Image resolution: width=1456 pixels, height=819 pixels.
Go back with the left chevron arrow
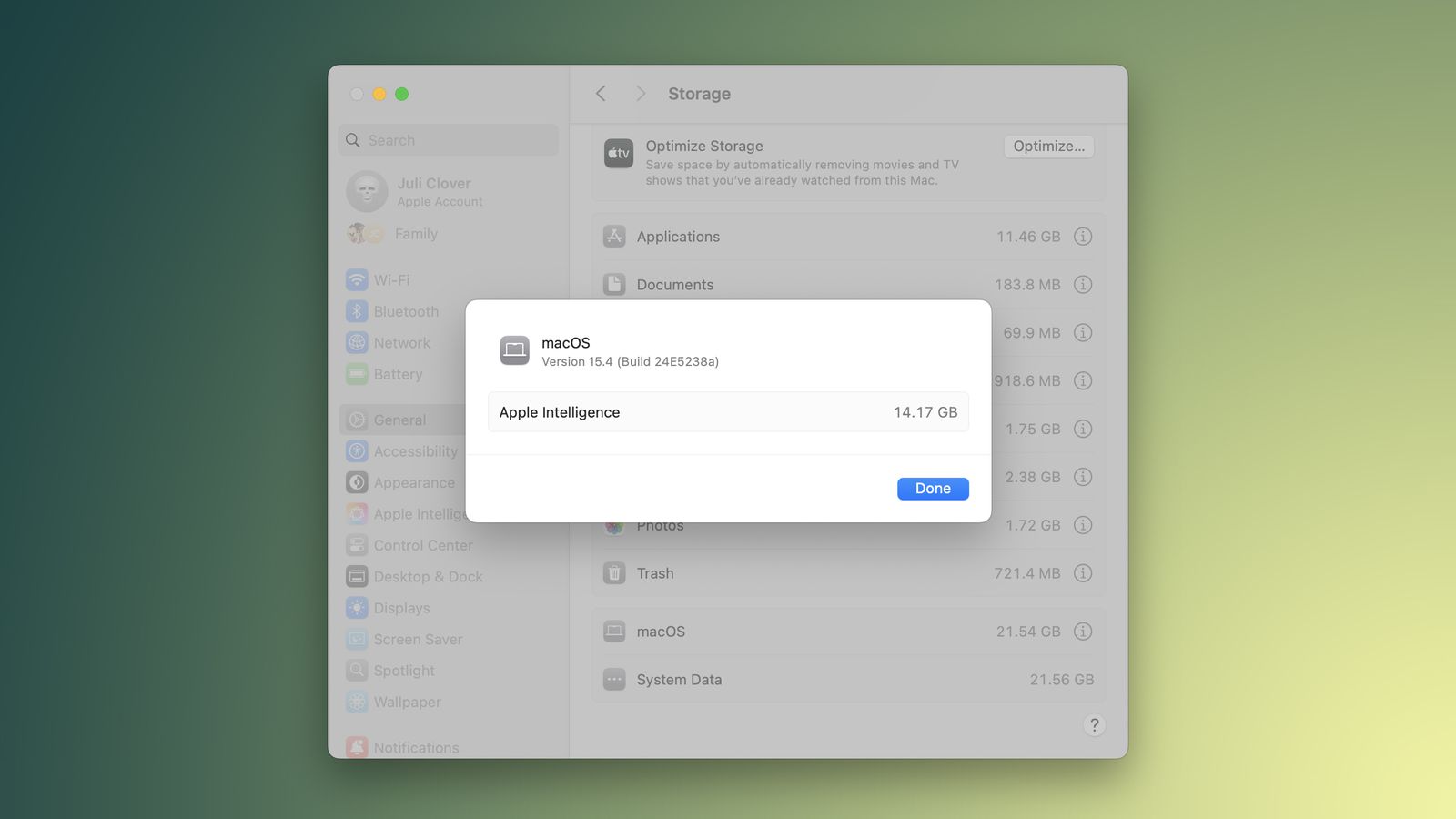(601, 94)
